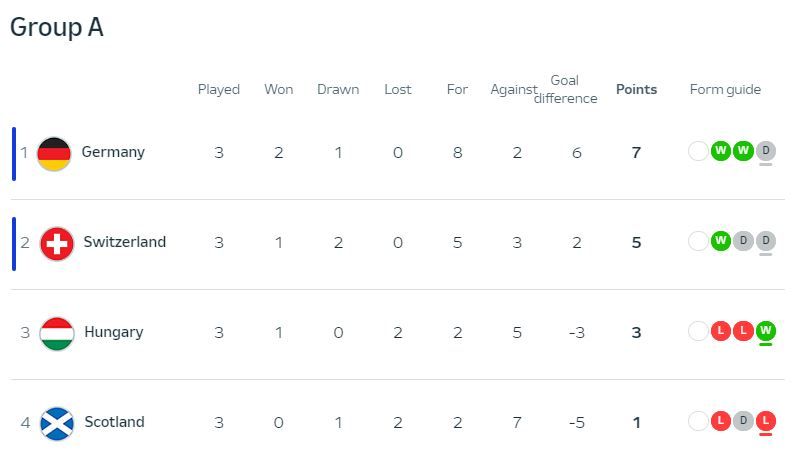Screen dimensions: 794x451
Task: Open the Germany team link
Action: click(113, 152)
